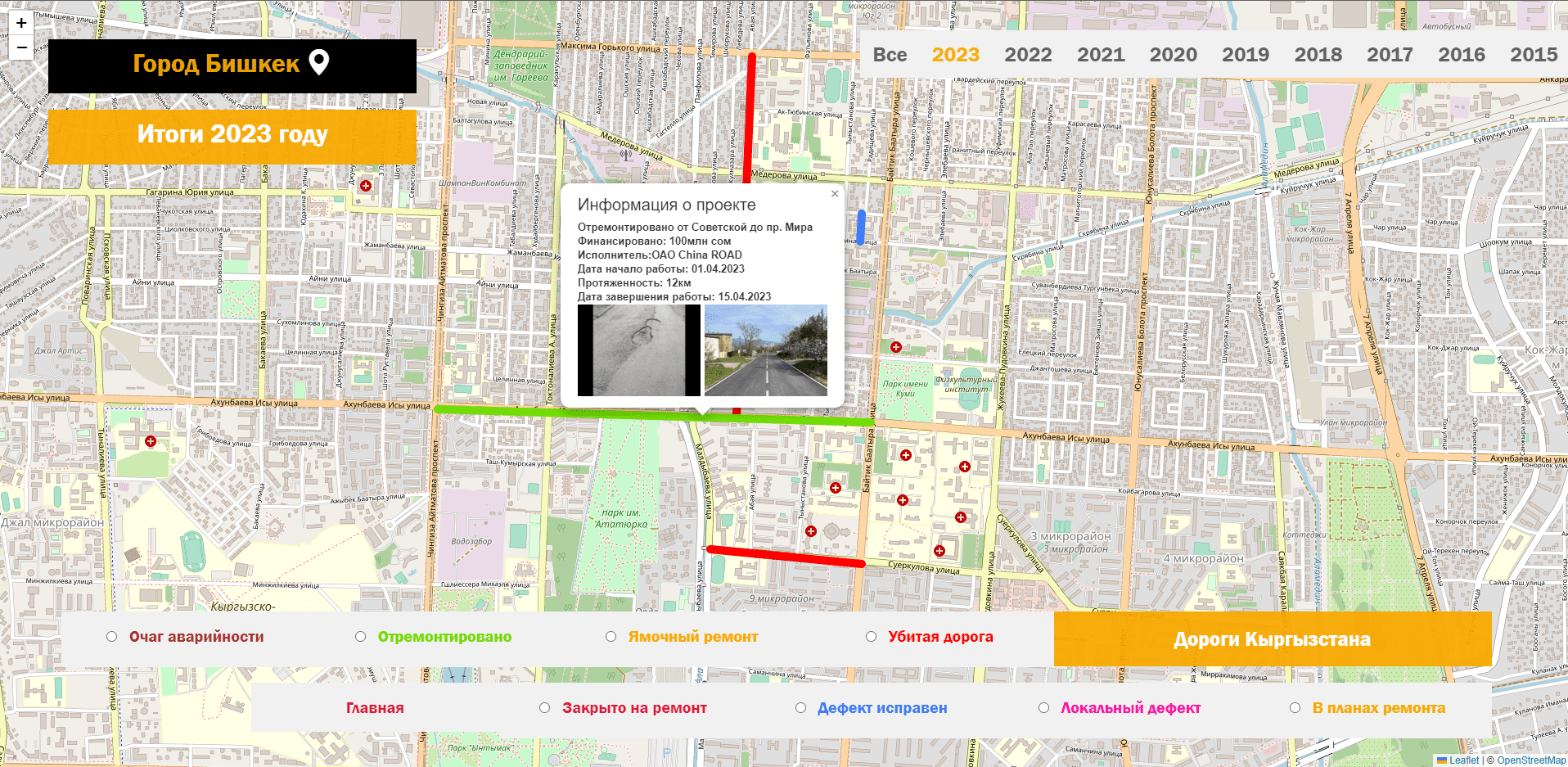Close the Информация о проекте popup
Viewport: 1568px width, 767px height.
point(835,194)
